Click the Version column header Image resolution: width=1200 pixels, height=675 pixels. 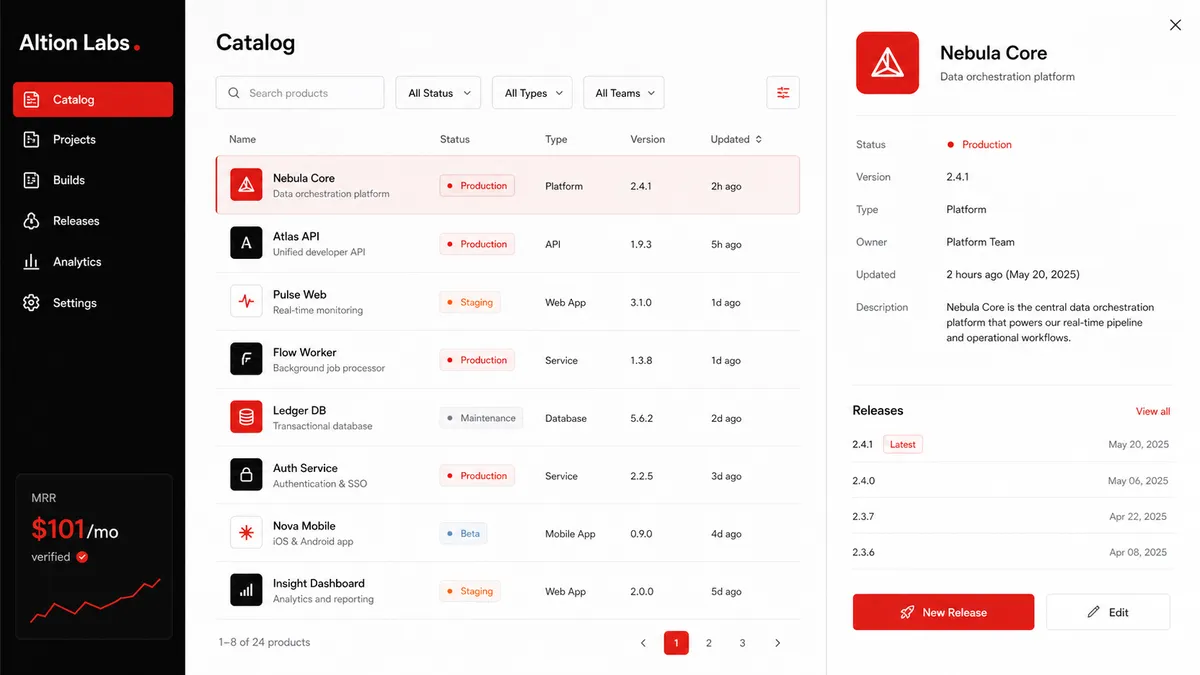[x=648, y=139]
